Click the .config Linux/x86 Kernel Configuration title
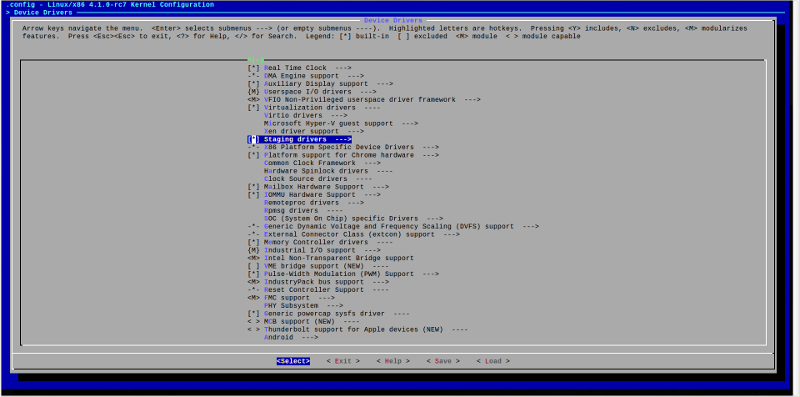Screen dimensions: 800x397 (110, 5)
